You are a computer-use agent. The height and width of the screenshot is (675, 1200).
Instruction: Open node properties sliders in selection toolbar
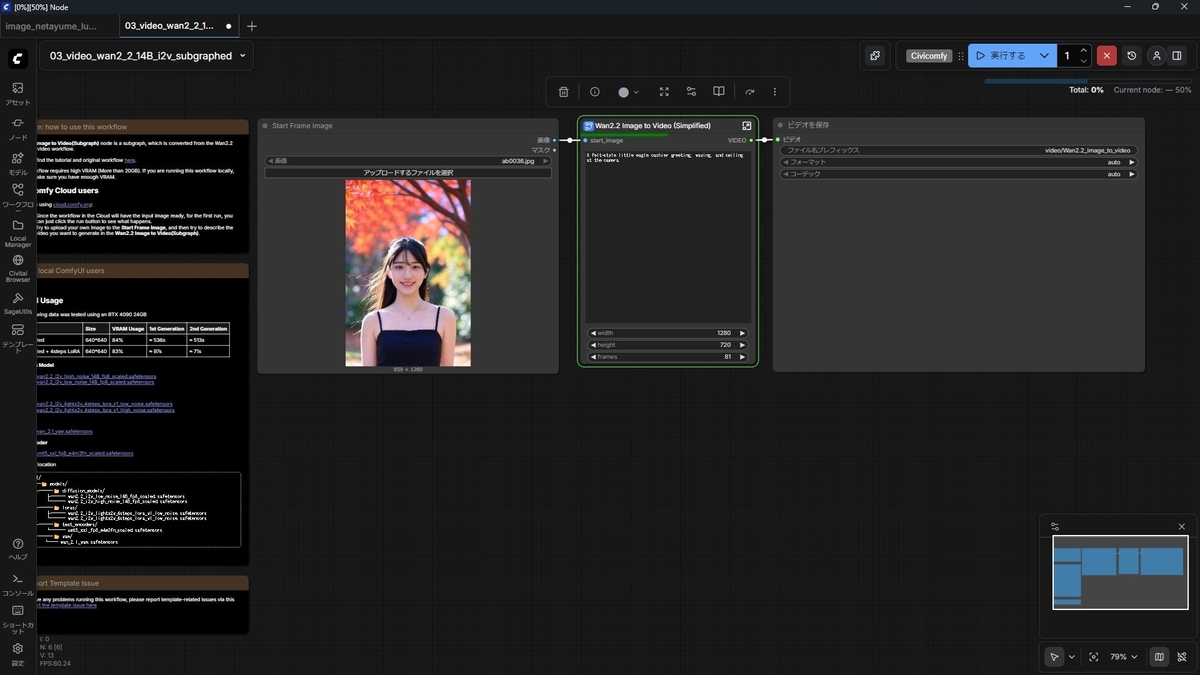coord(691,92)
